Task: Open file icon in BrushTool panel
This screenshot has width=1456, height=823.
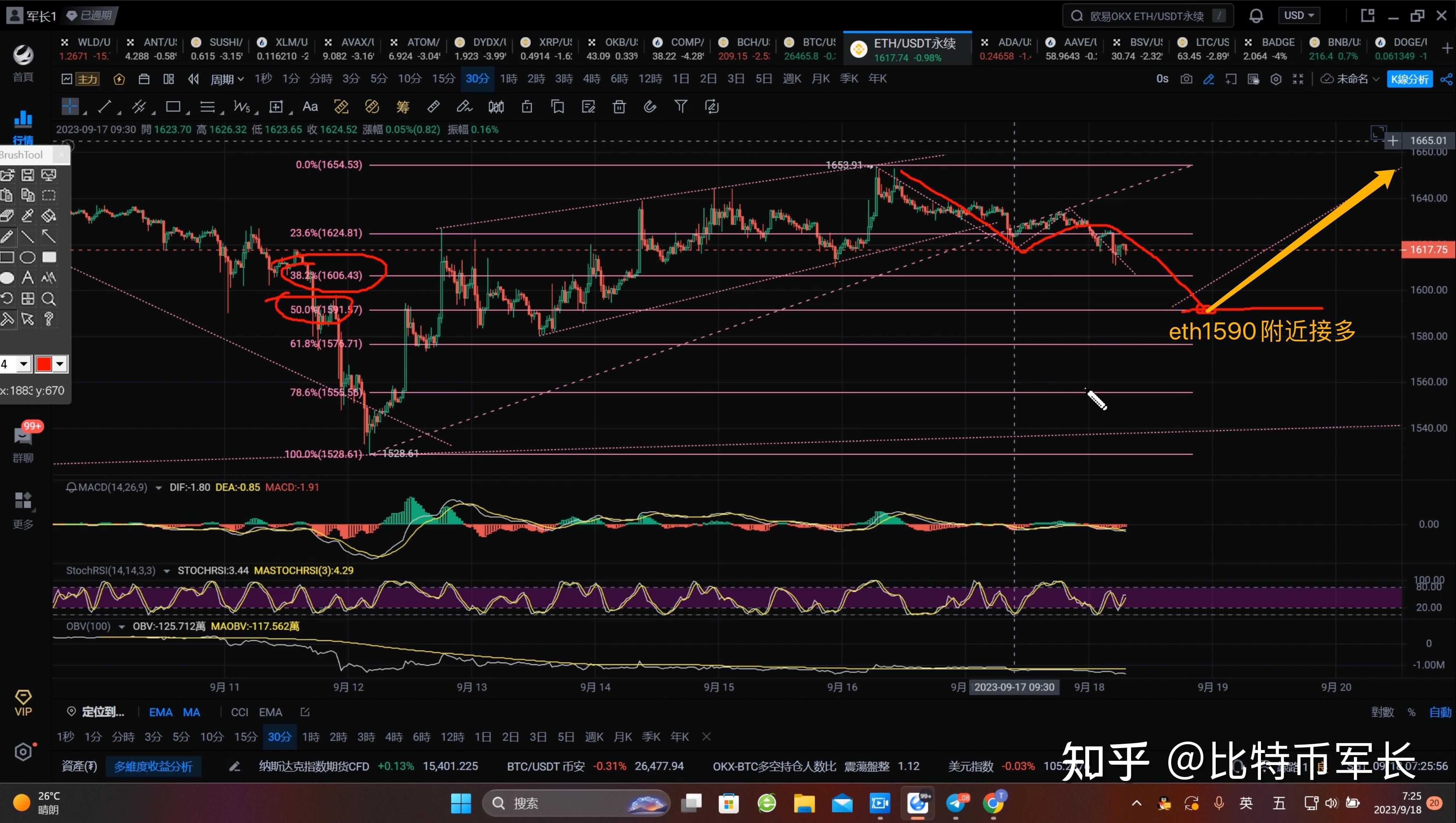Action: (x=7, y=175)
